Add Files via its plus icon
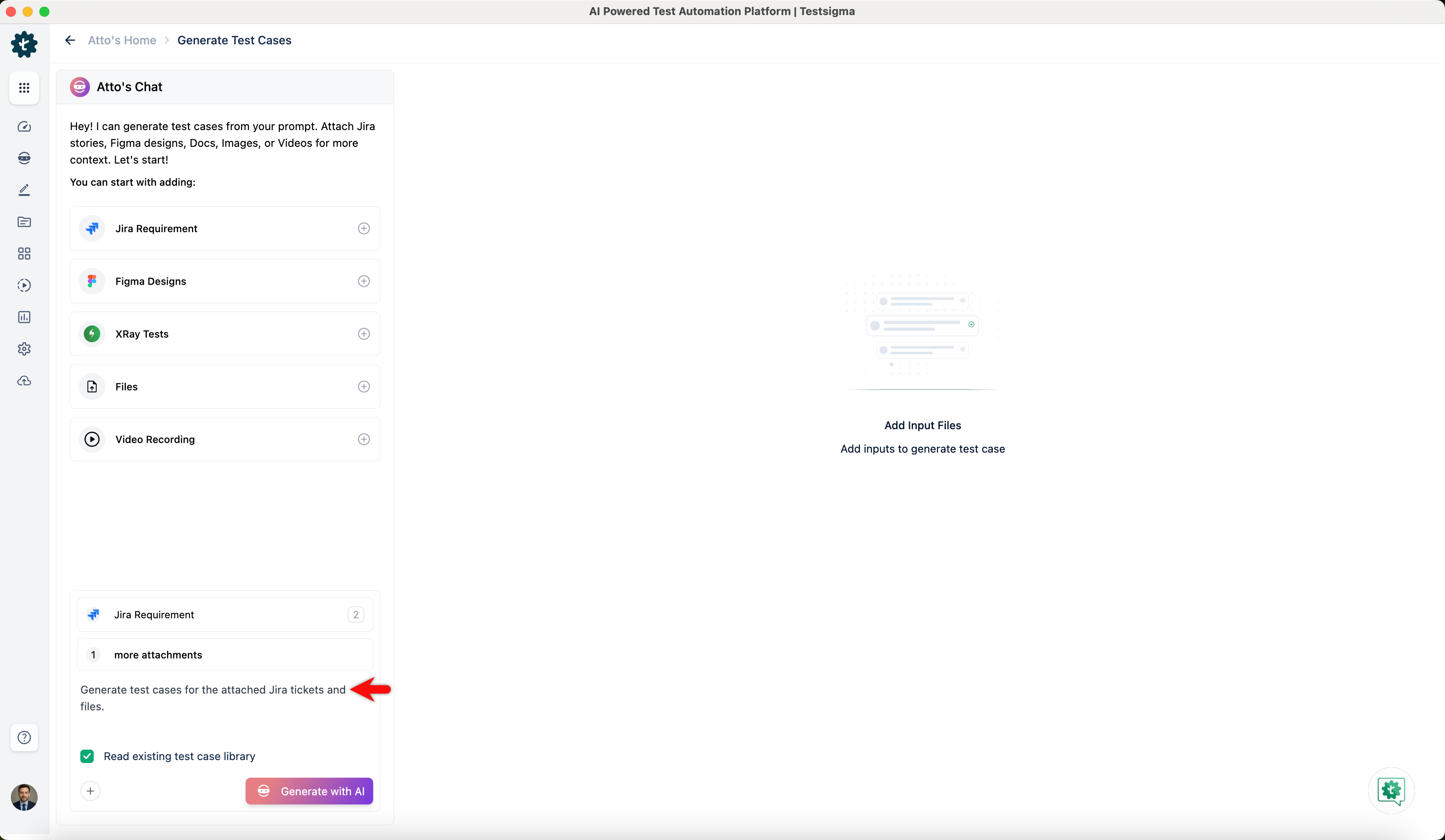This screenshot has width=1445, height=840. pyautogui.click(x=364, y=387)
